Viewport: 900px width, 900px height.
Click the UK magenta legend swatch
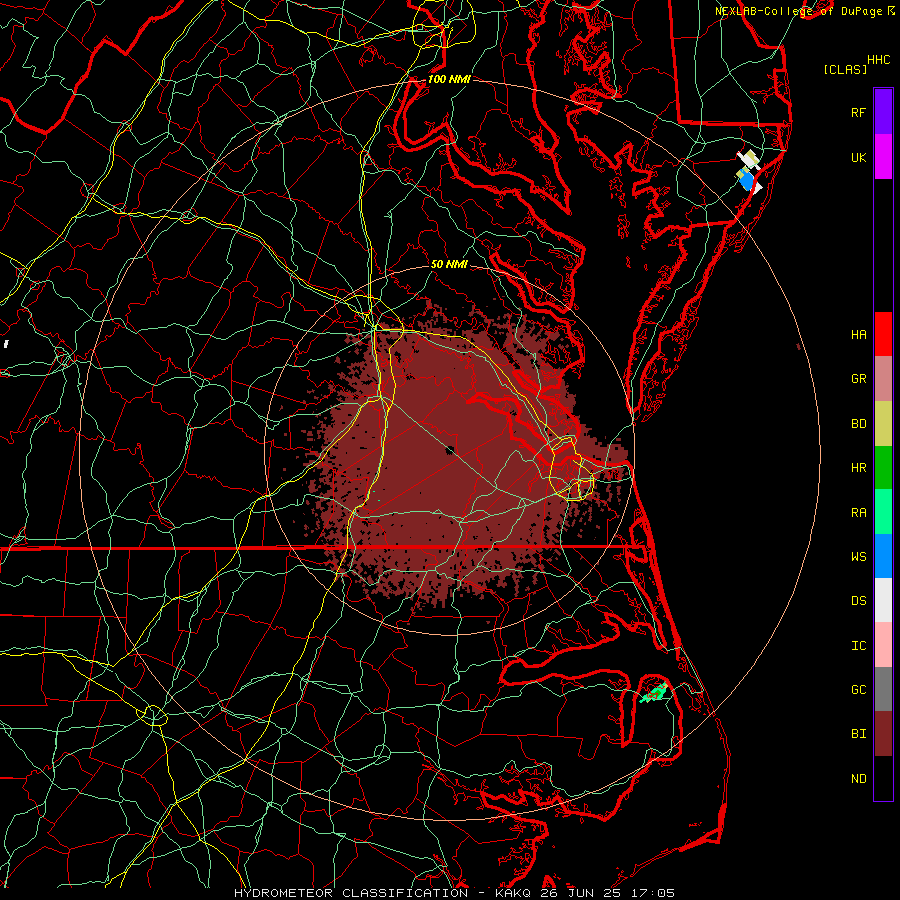[883, 157]
